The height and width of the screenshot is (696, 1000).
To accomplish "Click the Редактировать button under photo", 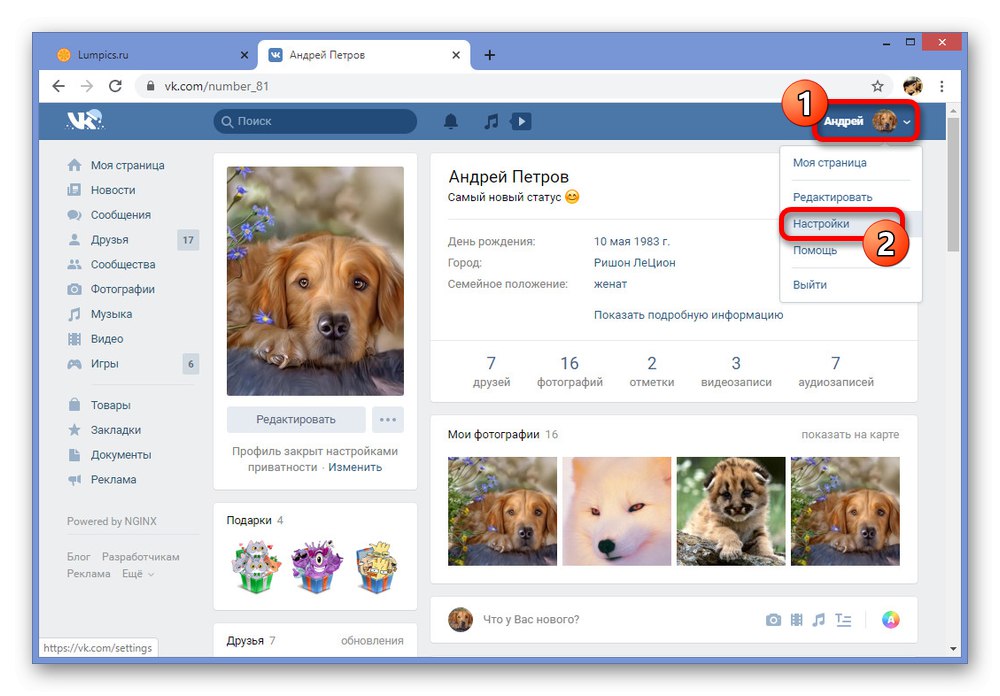I will pyautogui.click(x=296, y=420).
